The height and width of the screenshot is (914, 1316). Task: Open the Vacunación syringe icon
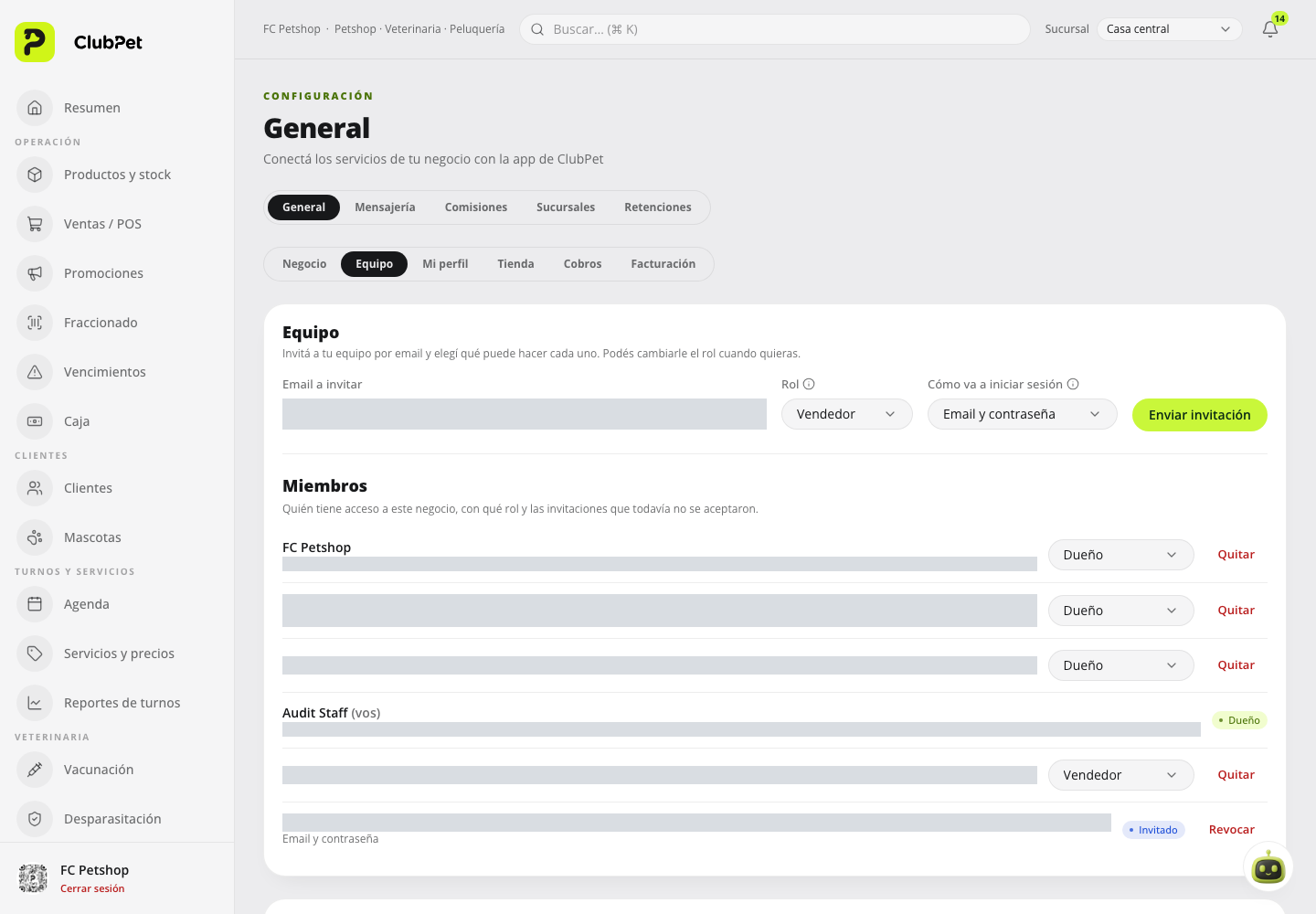(x=35, y=770)
